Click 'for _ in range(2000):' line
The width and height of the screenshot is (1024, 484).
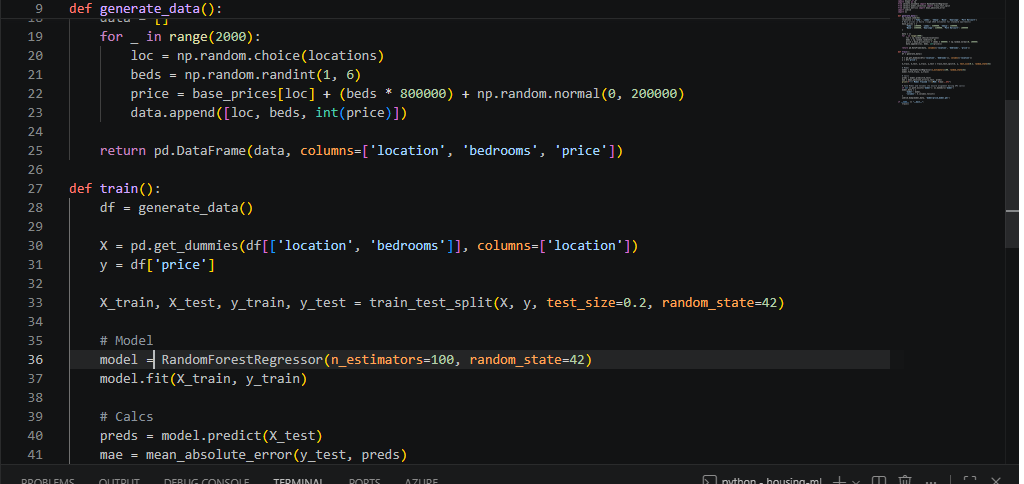pyautogui.click(x=180, y=37)
